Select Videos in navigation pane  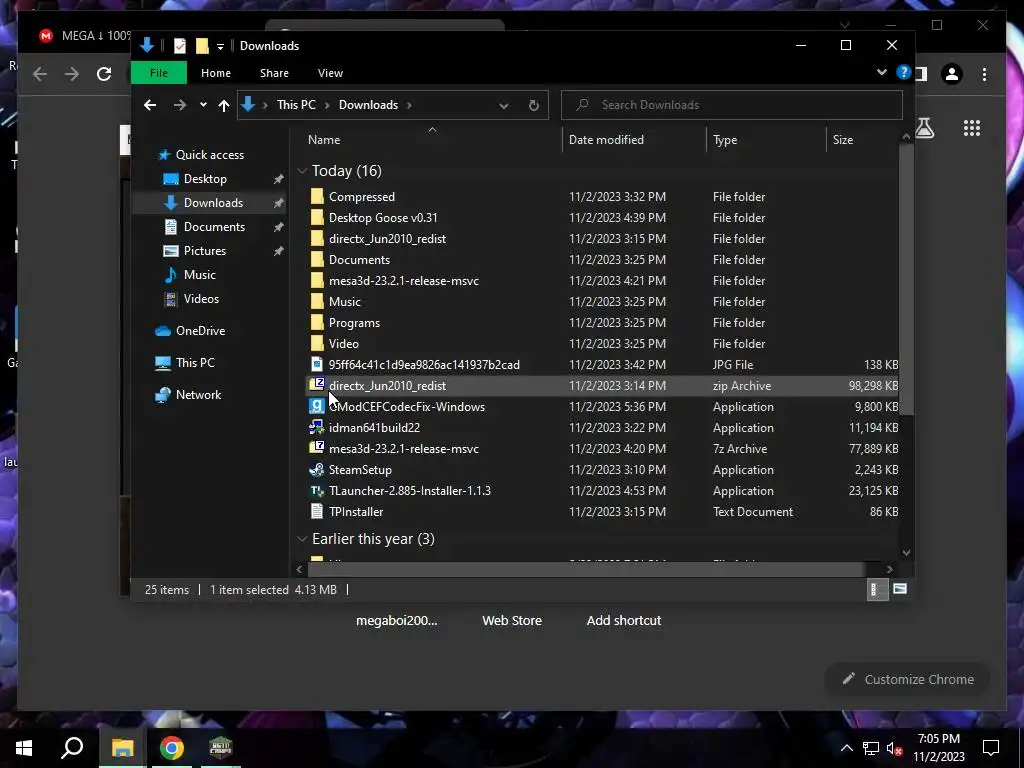(x=201, y=298)
